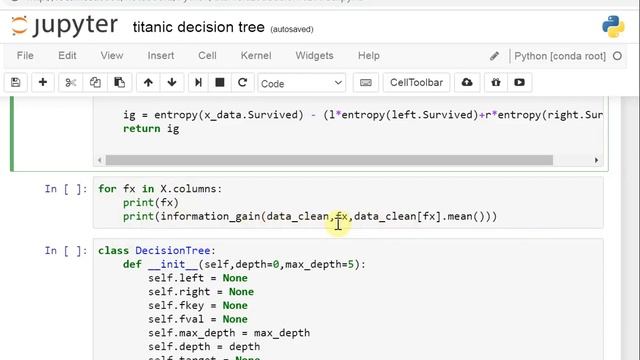Click the return ig line
Viewport: 640px width, 360px height.
point(151,129)
